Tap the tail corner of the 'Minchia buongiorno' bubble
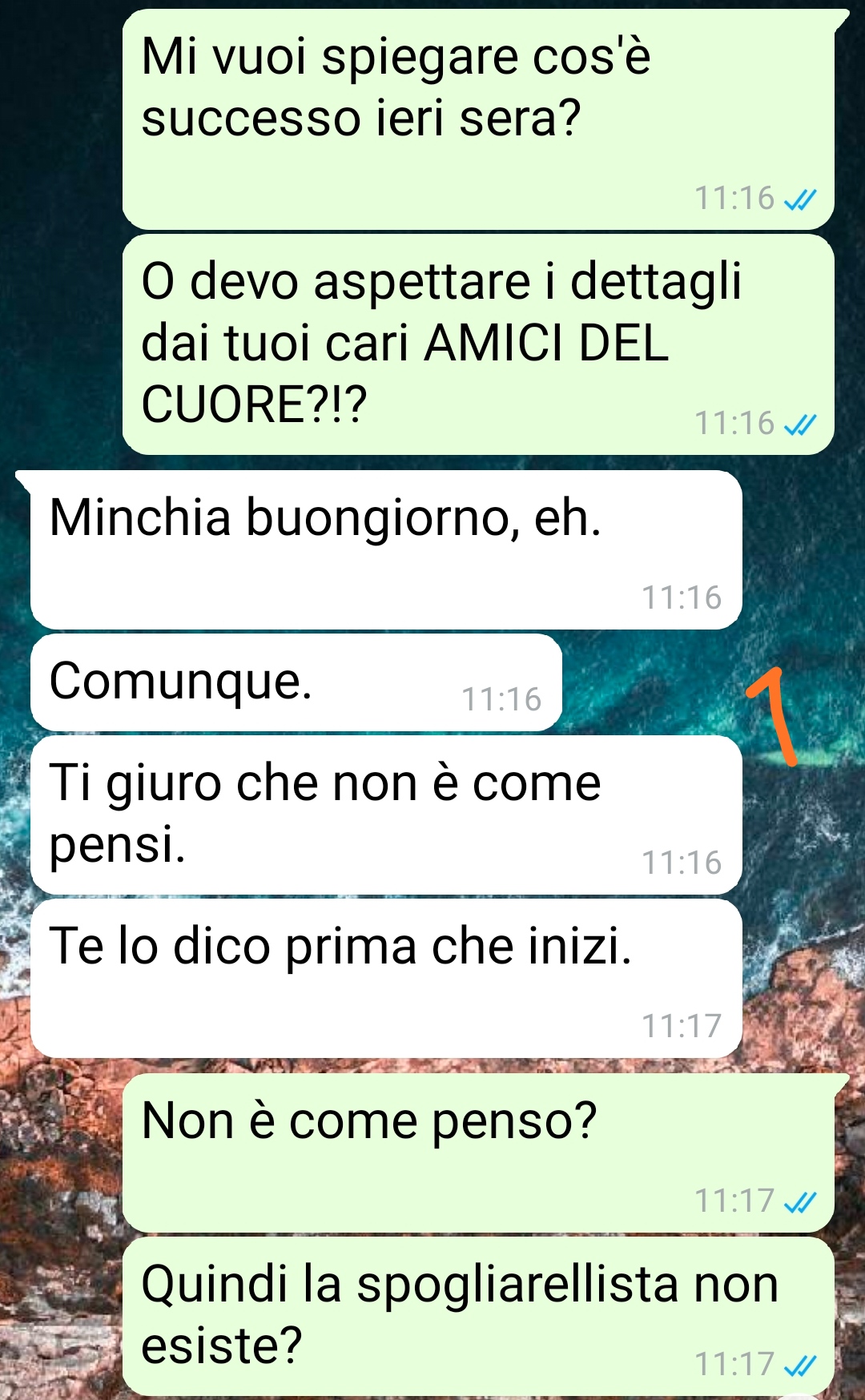The width and height of the screenshot is (865, 1400). (x=25, y=481)
